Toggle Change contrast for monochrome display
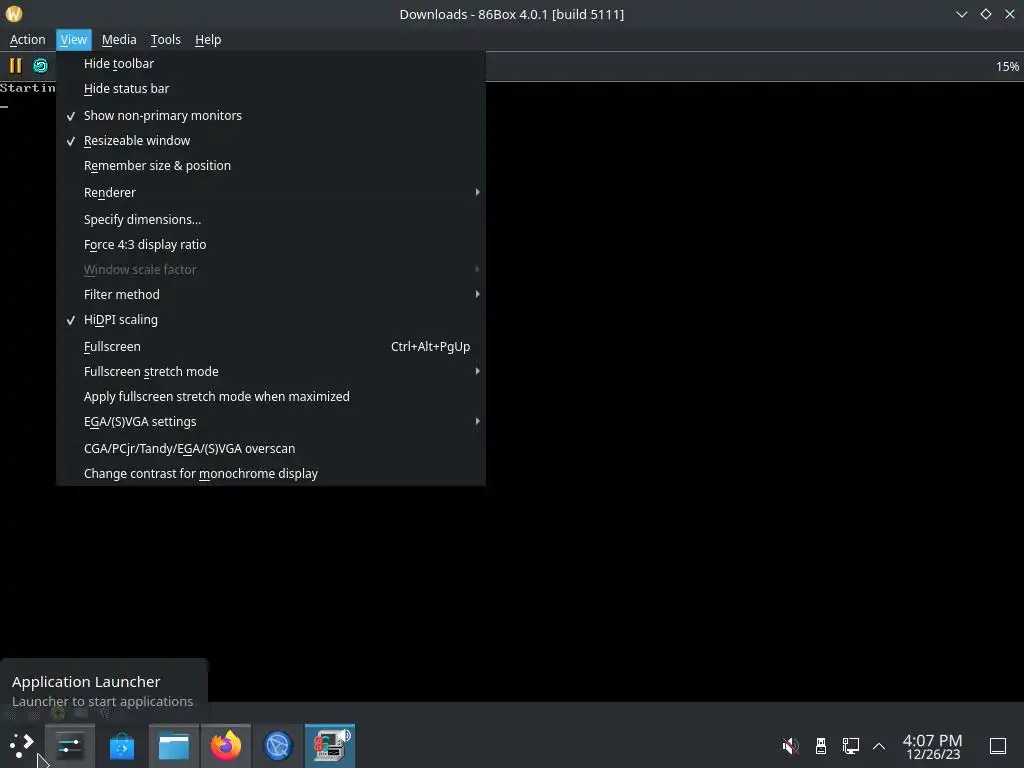Viewport: 1024px width, 768px height. coord(270,473)
